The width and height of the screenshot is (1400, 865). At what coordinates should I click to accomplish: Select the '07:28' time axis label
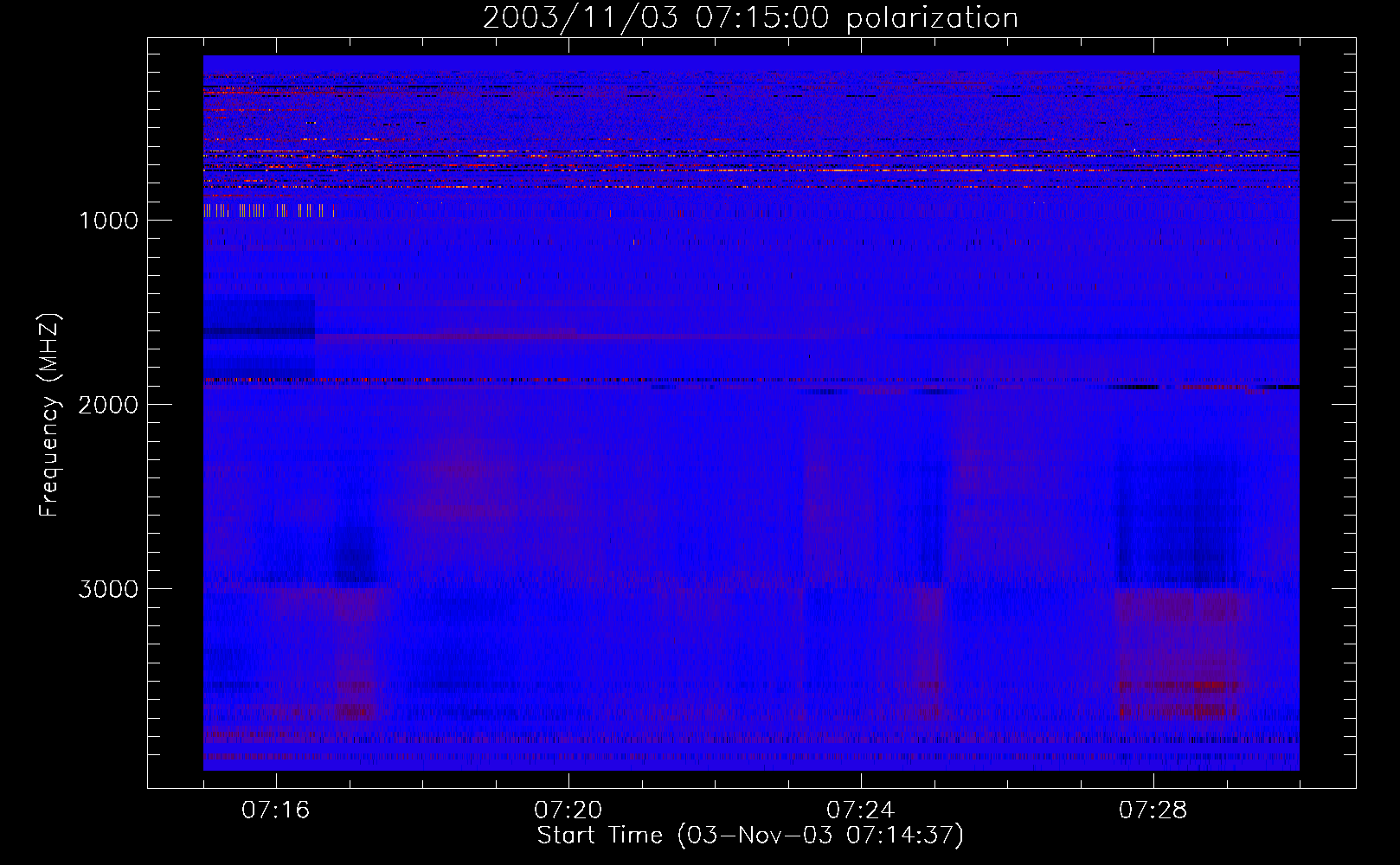pos(1153,811)
